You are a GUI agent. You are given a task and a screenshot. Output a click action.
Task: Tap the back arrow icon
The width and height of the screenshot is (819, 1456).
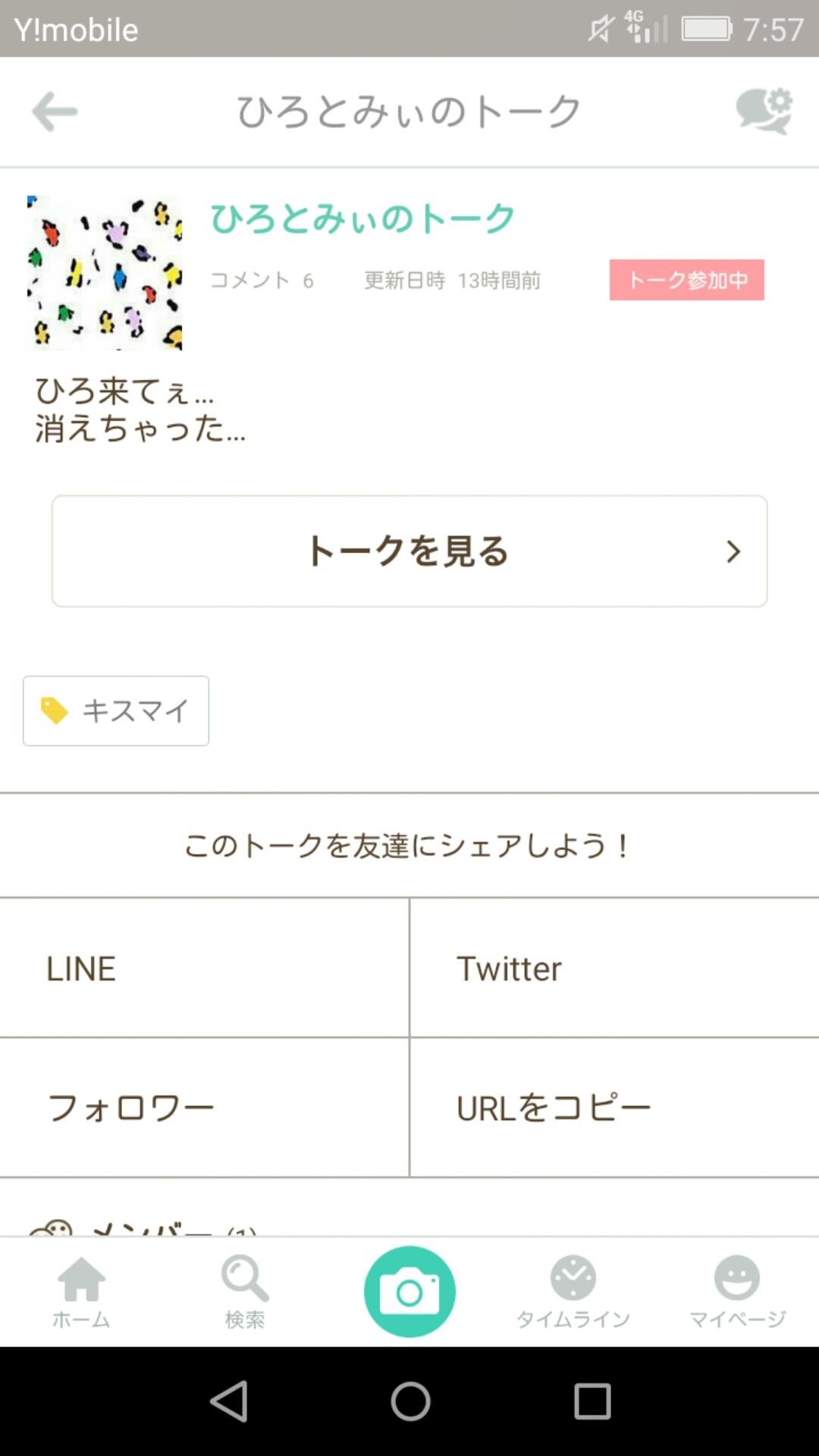pos(55,112)
